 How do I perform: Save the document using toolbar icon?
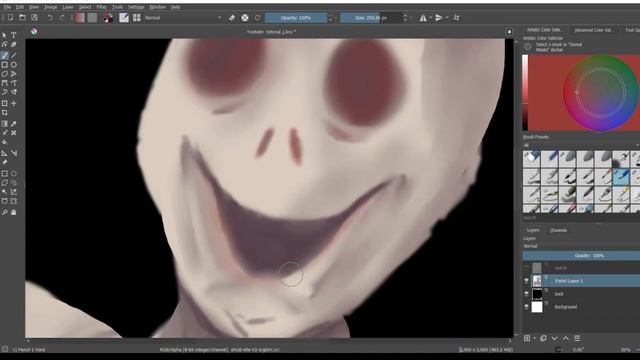click(x=34, y=18)
